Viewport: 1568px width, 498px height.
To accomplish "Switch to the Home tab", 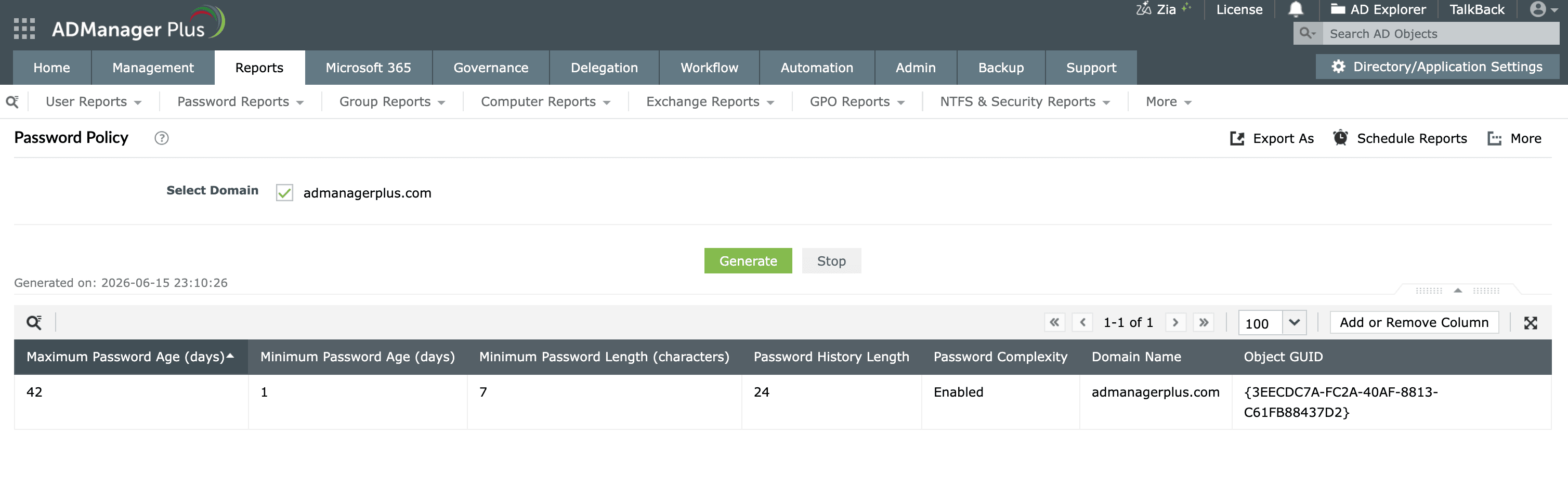I will click(x=52, y=68).
